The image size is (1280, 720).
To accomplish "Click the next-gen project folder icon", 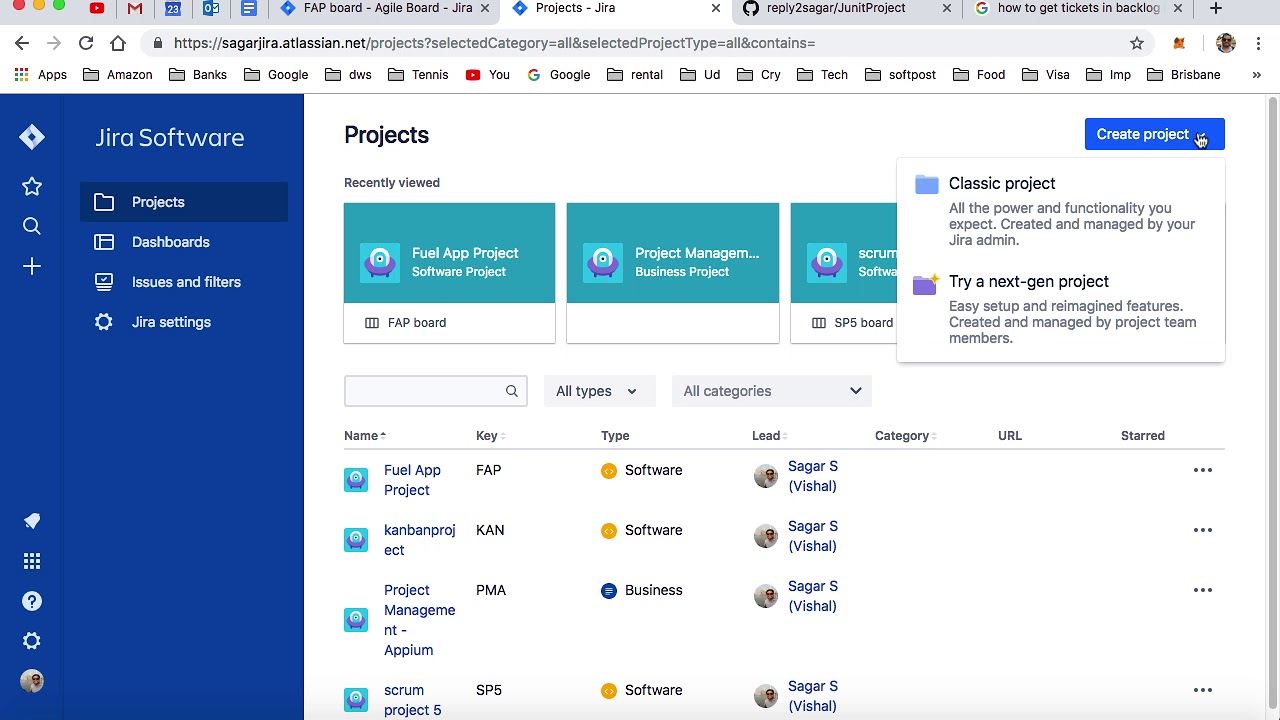I will pyautogui.click(x=926, y=284).
